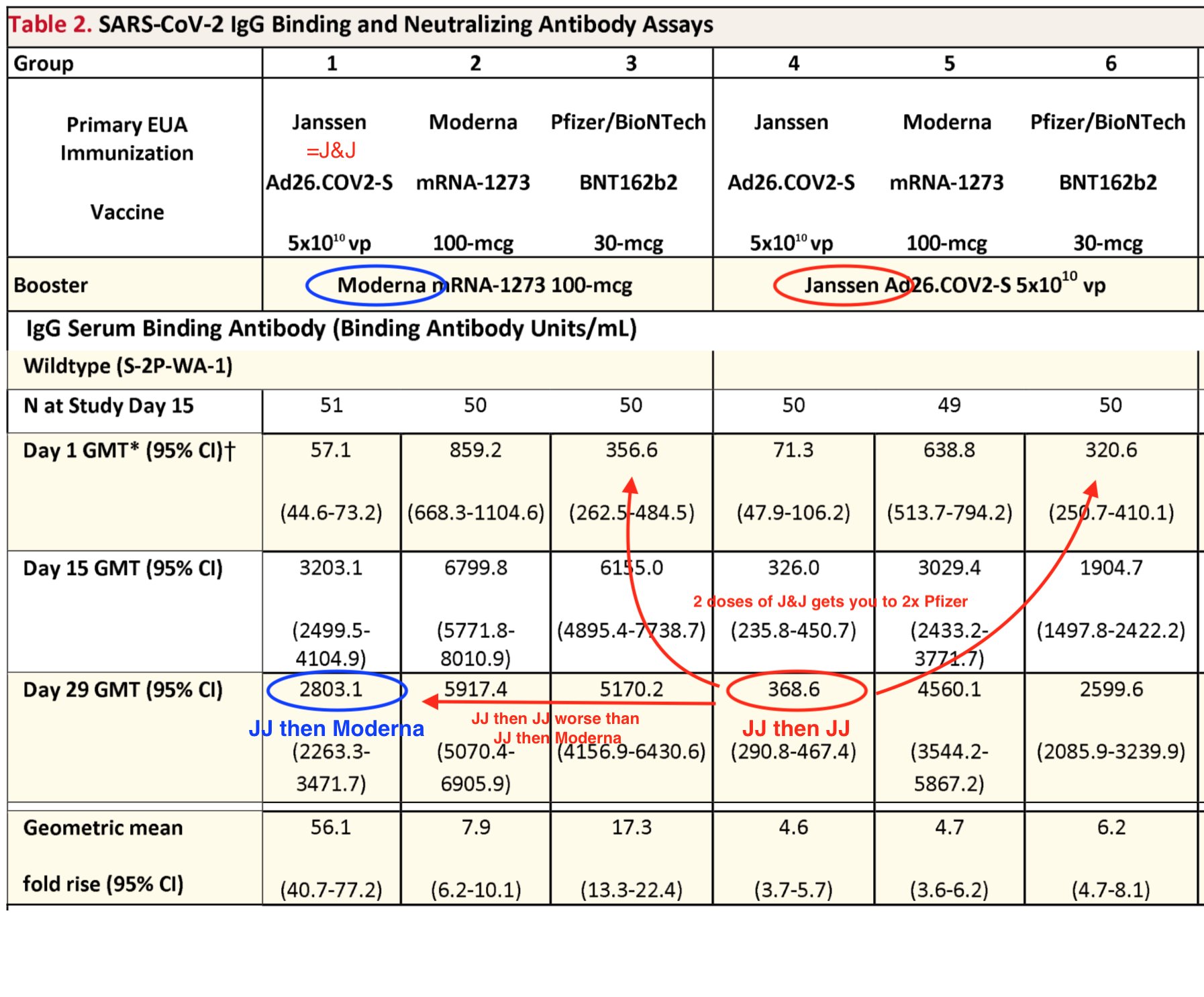
Task: Click the fold rise value '7.9'
Action: (476, 827)
